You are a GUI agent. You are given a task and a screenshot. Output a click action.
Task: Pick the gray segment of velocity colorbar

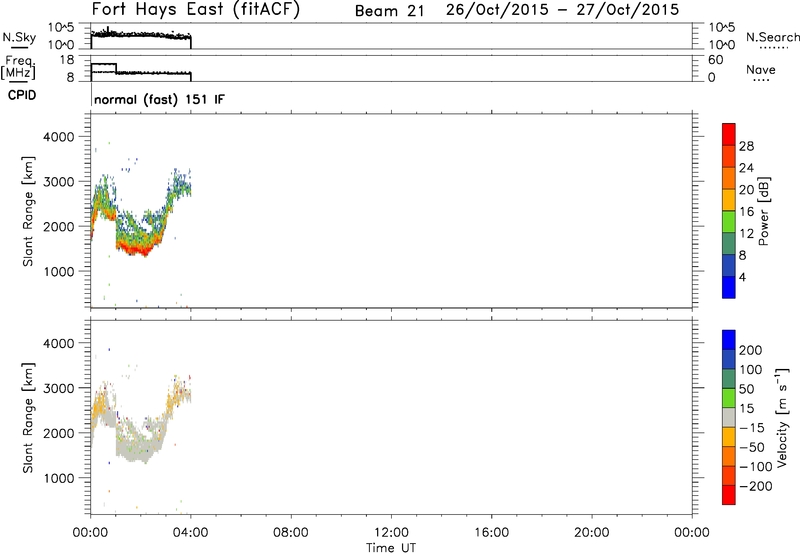pos(729,418)
